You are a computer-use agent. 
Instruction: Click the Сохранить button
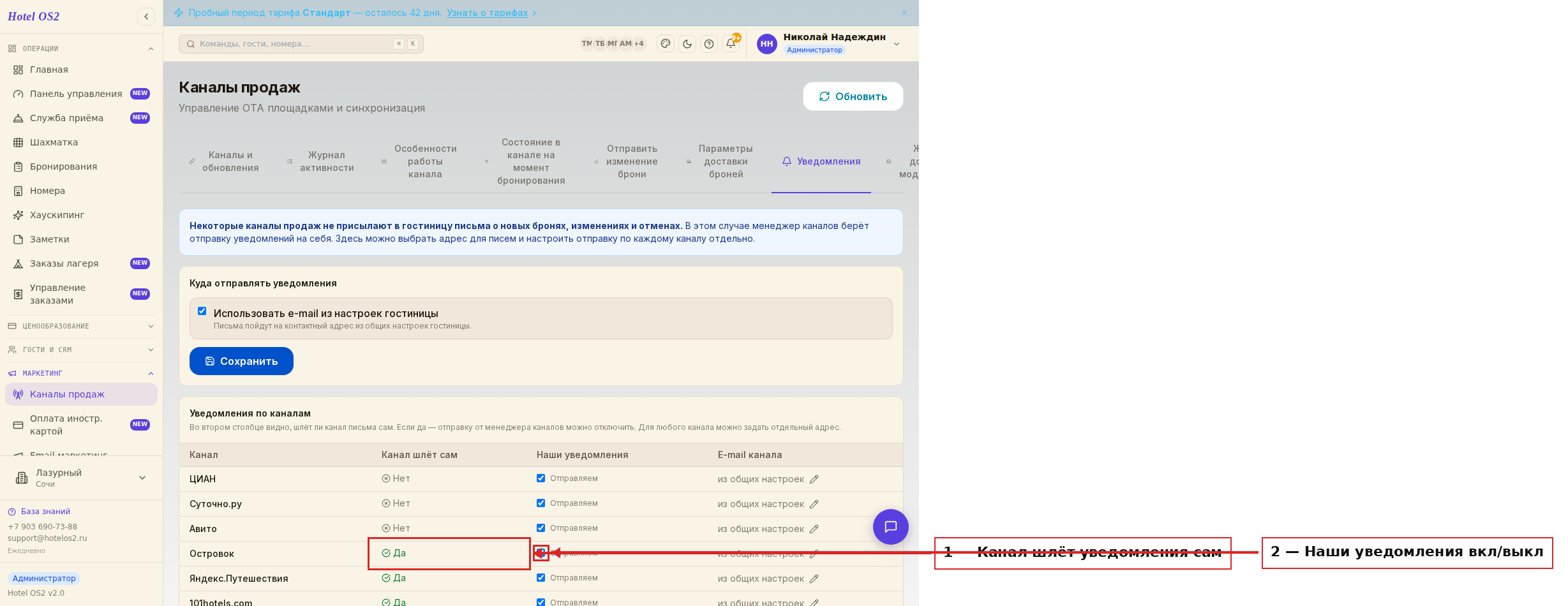pos(241,361)
